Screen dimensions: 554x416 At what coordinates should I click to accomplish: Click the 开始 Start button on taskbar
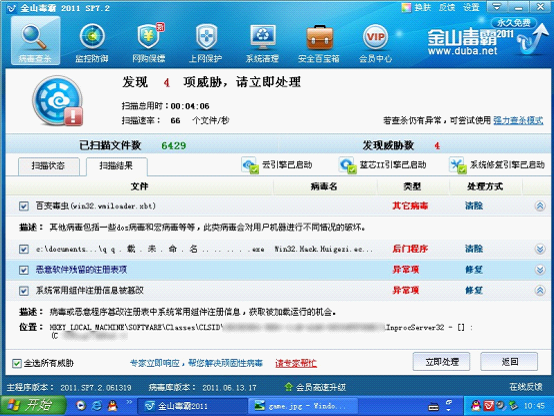(33, 406)
